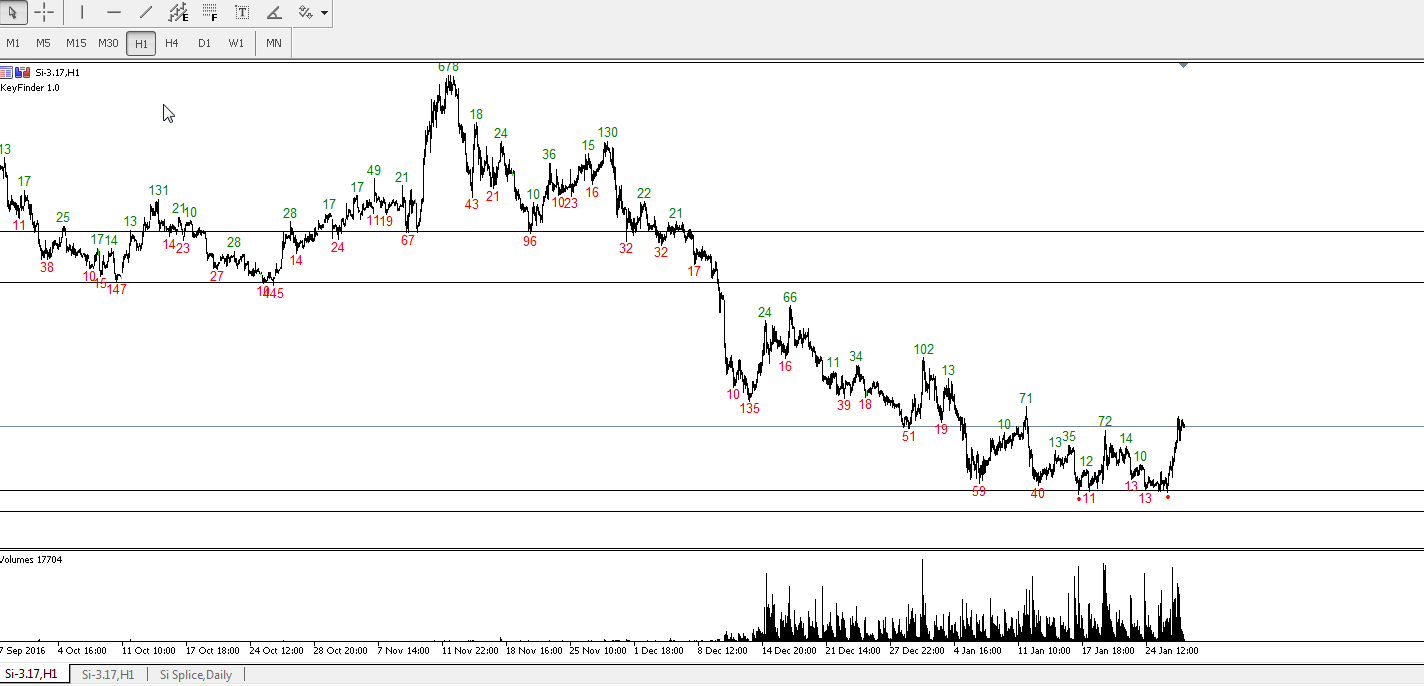
Task: Click the 8 Dec 12:00 time axis label
Action: point(721,650)
